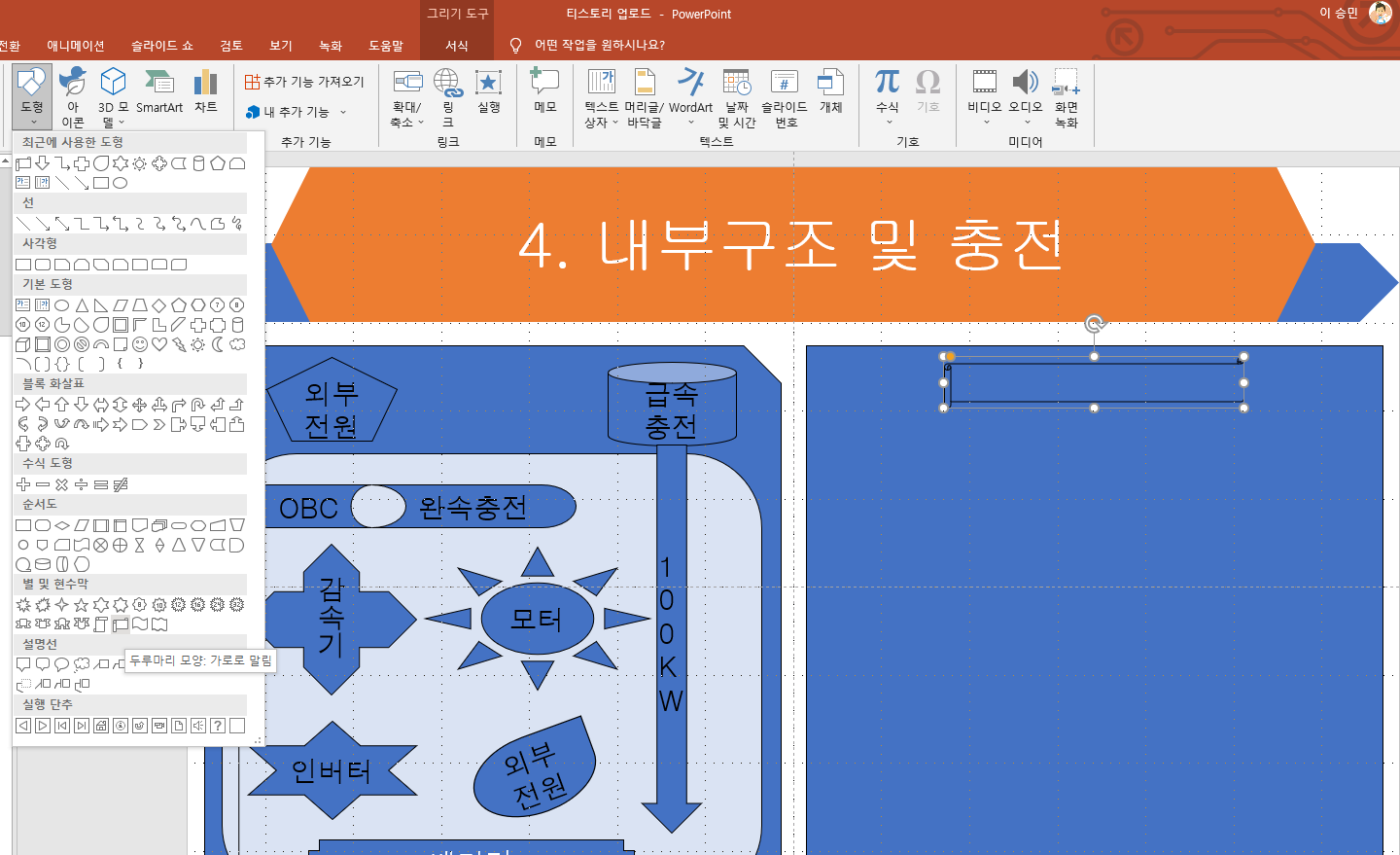Image resolution: width=1400 pixels, height=855 pixels.
Task: Select the lightning bolt basic shape
Action: [179, 344]
